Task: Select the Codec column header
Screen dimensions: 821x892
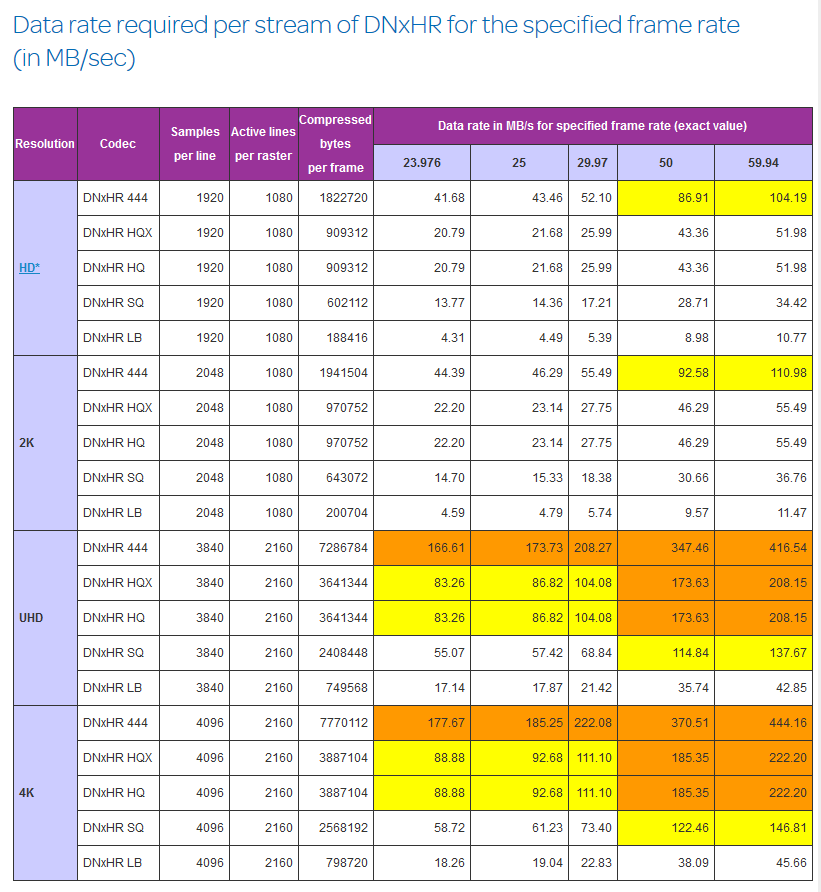Action: tap(118, 144)
